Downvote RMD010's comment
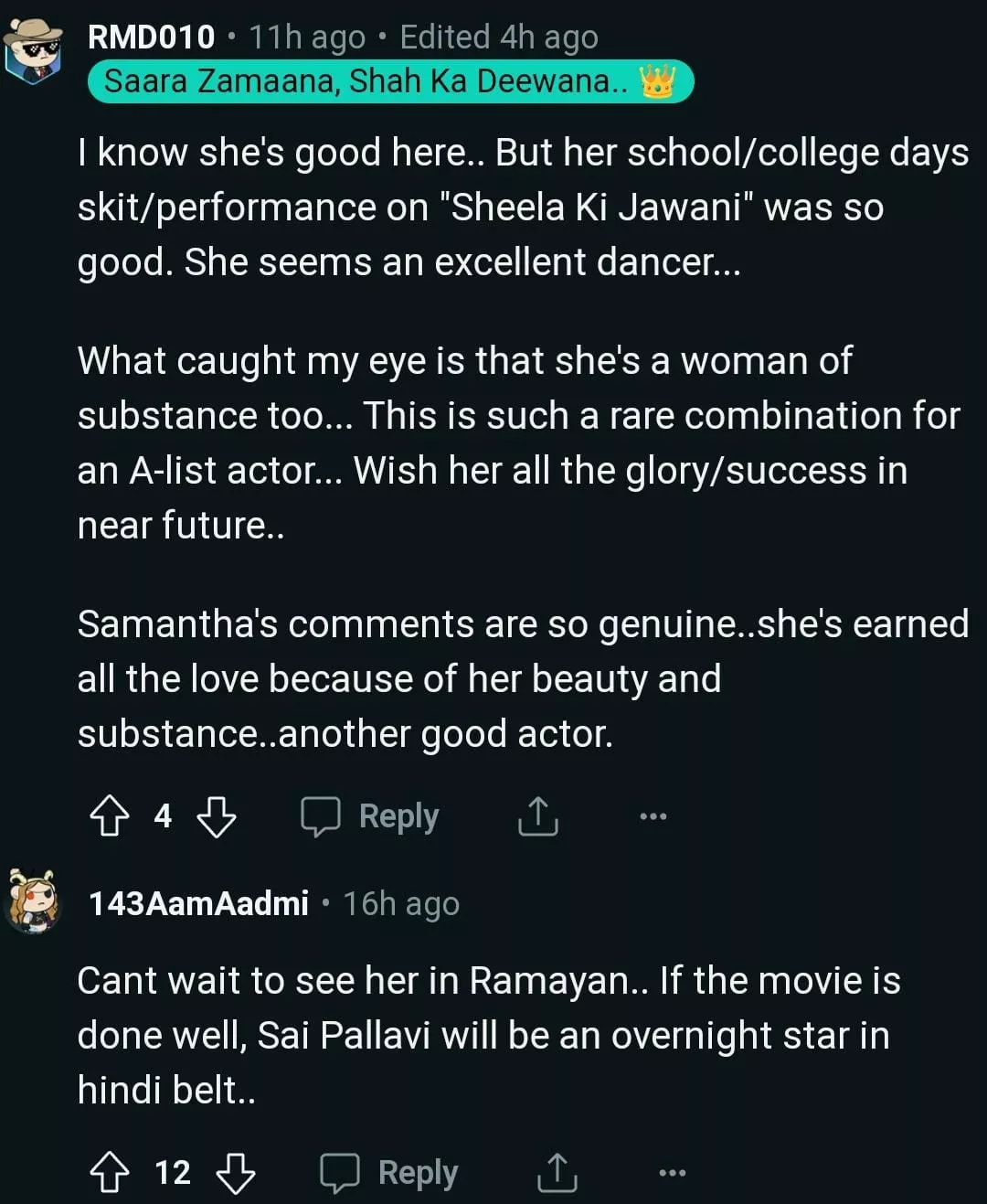Screen dimensions: 987x1204 [217, 815]
